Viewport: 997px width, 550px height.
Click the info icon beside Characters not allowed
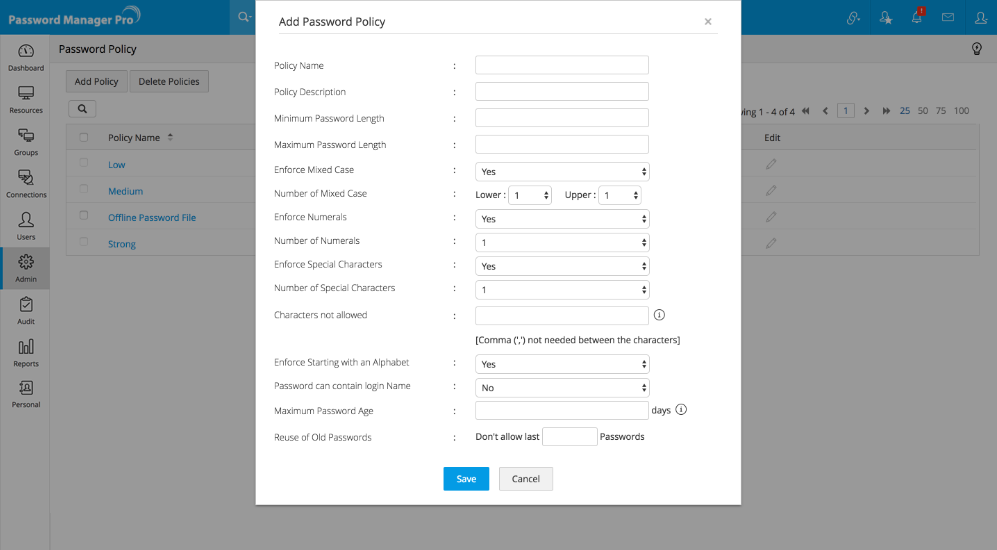[x=659, y=315]
